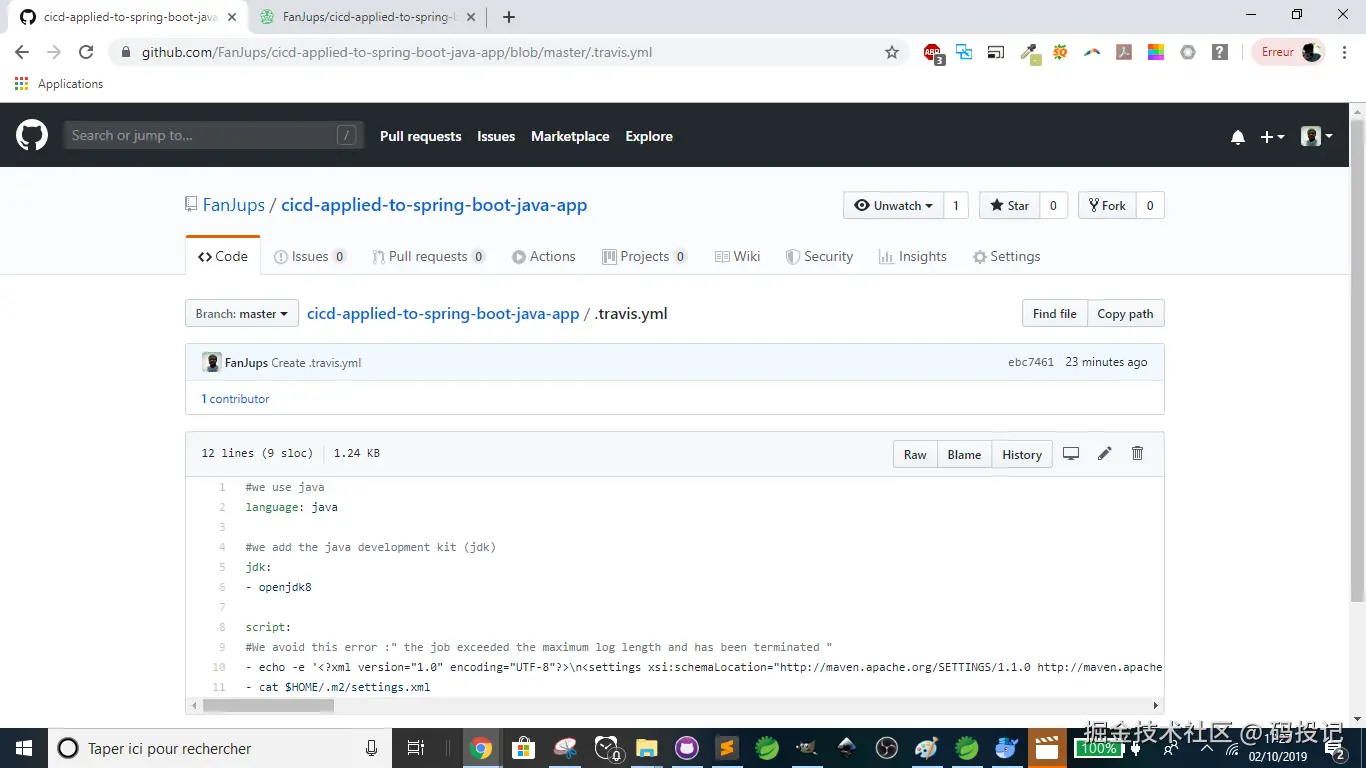Open the FanJups owner link
The image size is (1366, 768).
coord(234,205)
